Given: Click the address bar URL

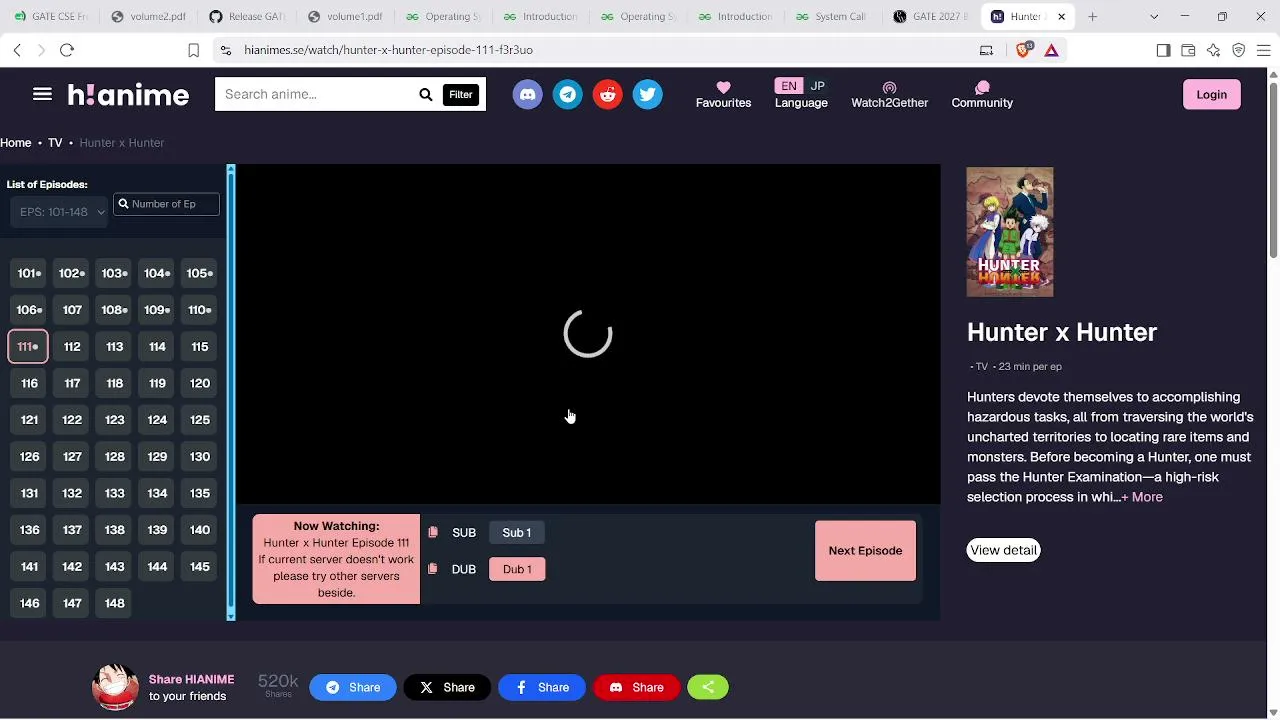Looking at the screenshot, I should point(388,50).
